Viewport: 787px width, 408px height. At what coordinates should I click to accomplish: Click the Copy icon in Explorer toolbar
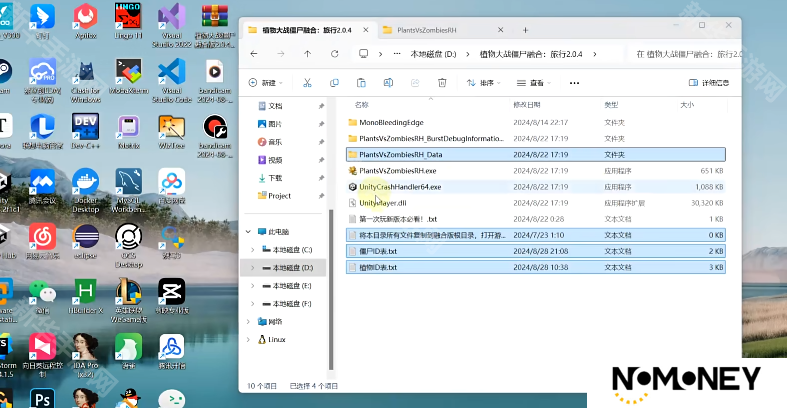(x=334, y=83)
